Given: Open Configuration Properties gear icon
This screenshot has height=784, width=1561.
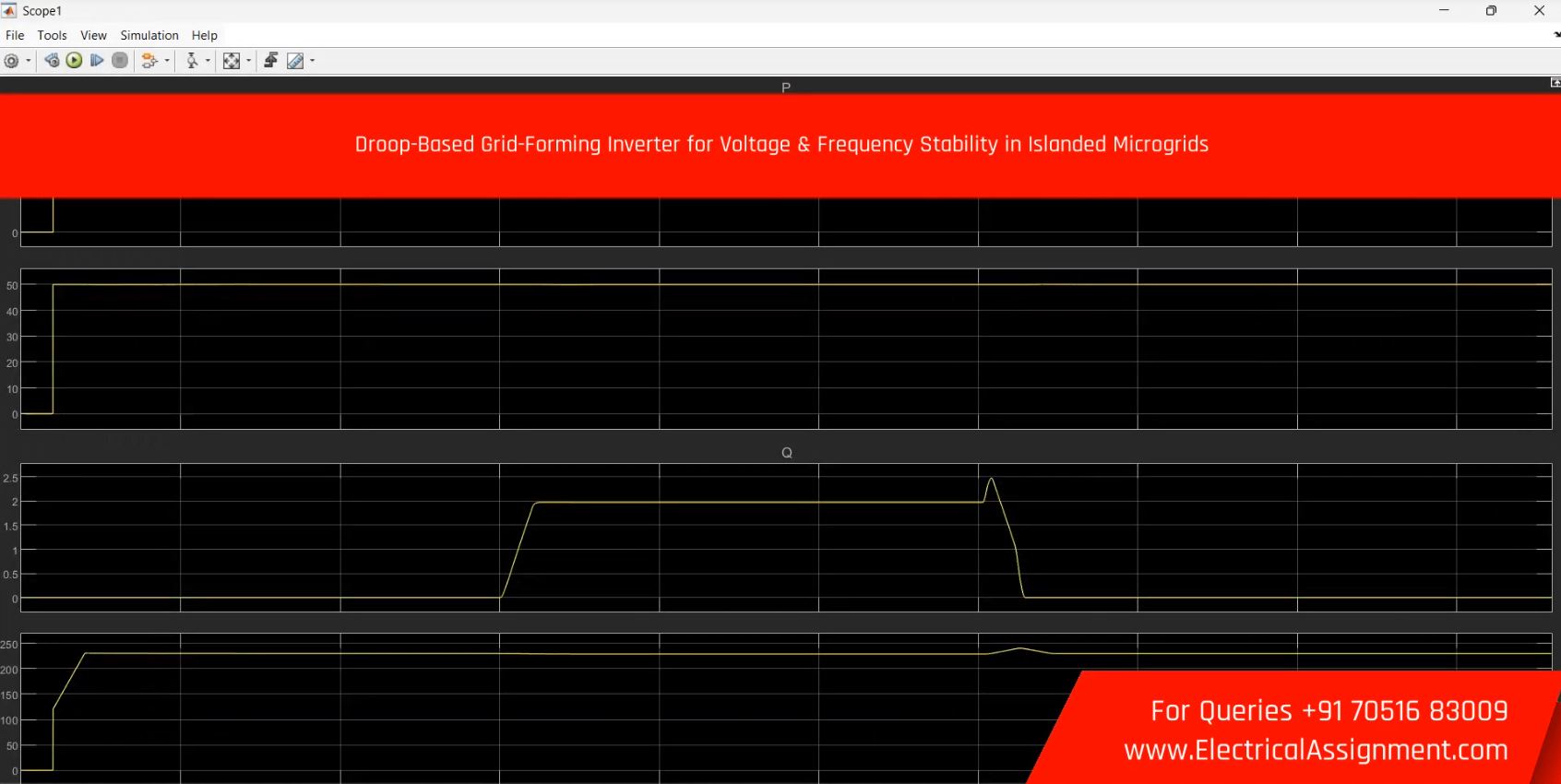Looking at the screenshot, I should tap(11, 61).
